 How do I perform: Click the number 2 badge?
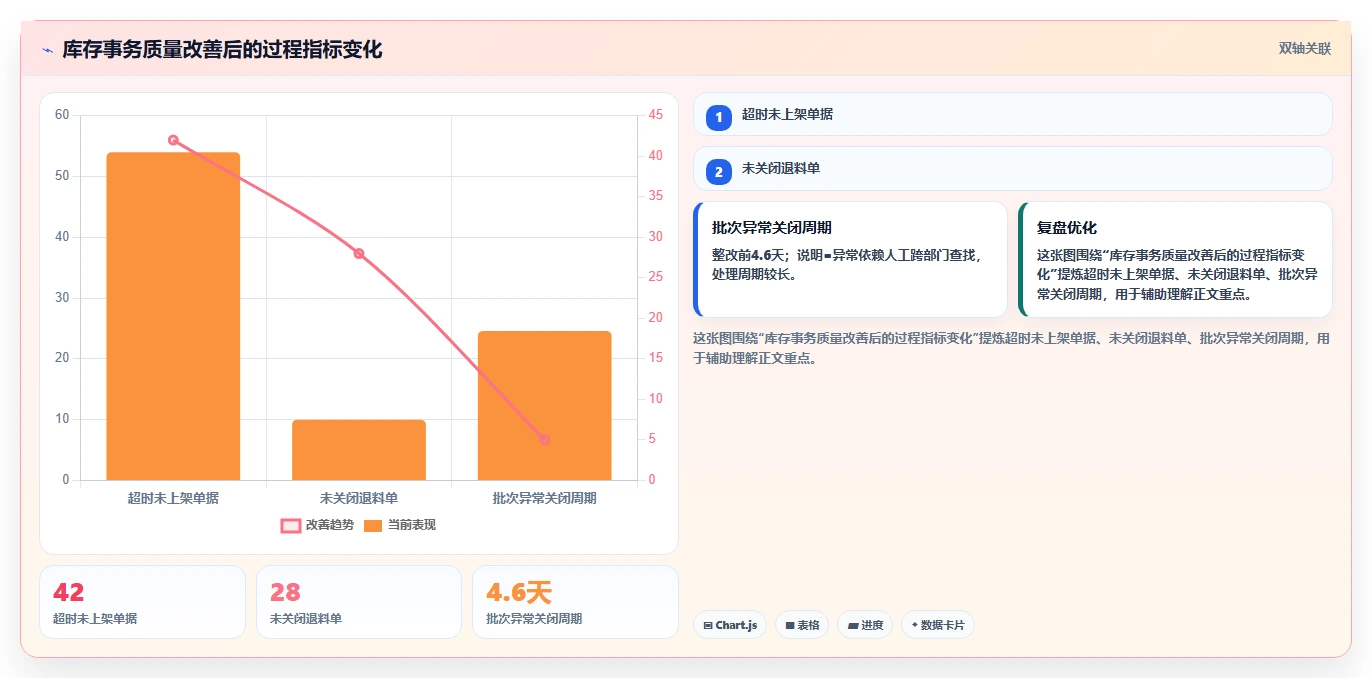pos(718,172)
